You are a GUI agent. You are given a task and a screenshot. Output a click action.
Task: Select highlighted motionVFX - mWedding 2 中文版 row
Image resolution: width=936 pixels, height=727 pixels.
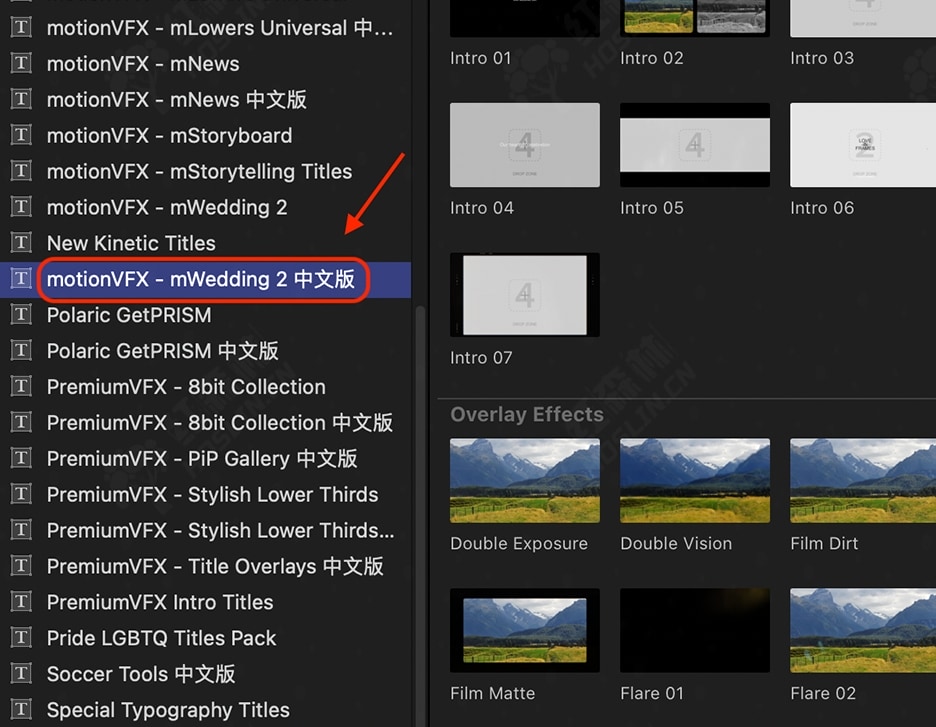pyautogui.click(x=205, y=279)
